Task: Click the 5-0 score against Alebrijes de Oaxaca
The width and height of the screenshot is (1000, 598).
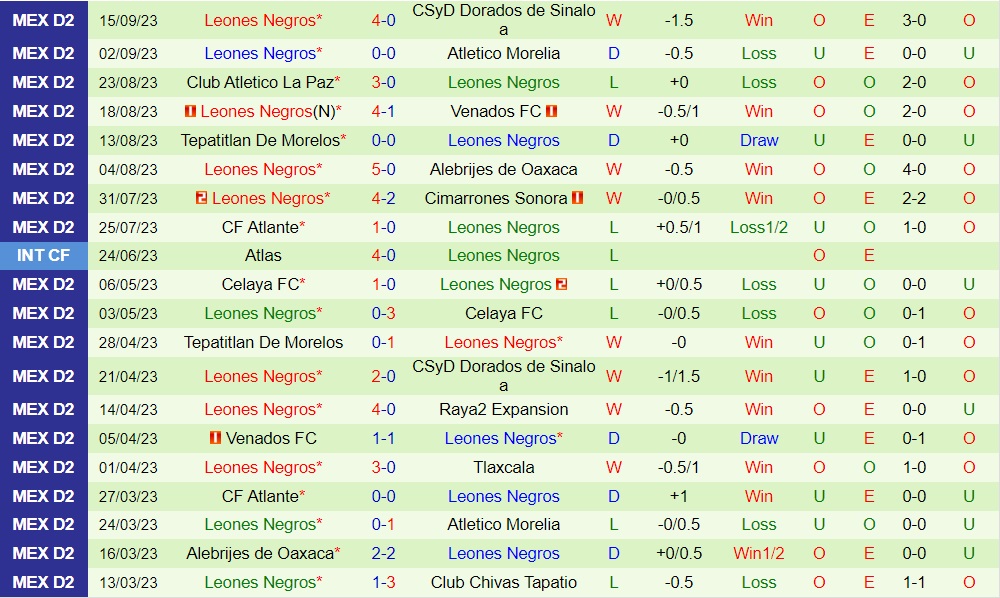Action: (x=384, y=170)
